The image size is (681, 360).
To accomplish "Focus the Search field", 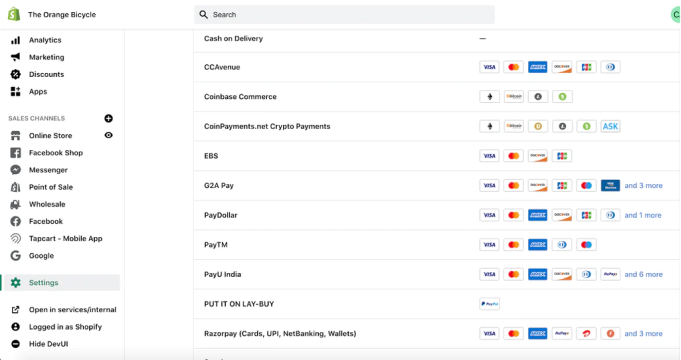I will click(344, 15).
